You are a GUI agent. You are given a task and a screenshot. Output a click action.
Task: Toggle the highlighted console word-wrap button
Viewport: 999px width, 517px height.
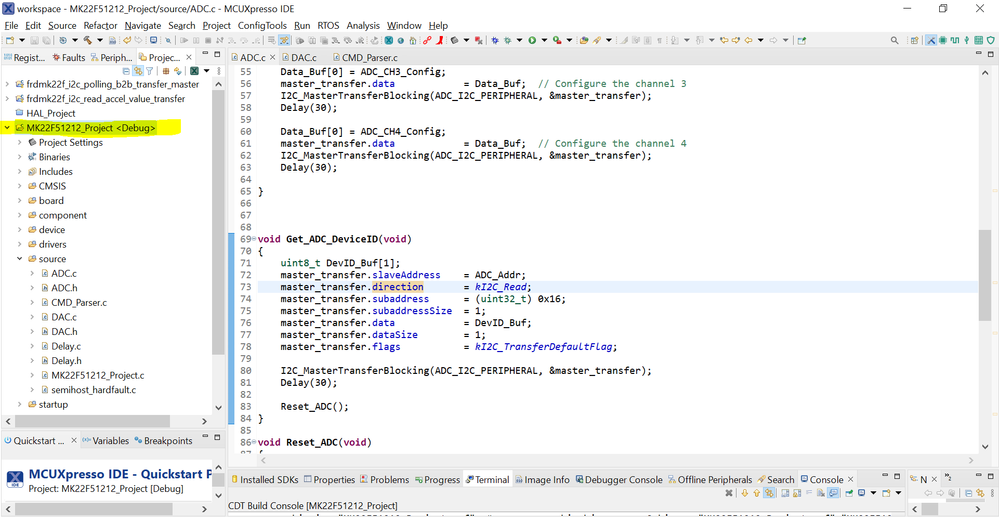click(x=833, y=493)
